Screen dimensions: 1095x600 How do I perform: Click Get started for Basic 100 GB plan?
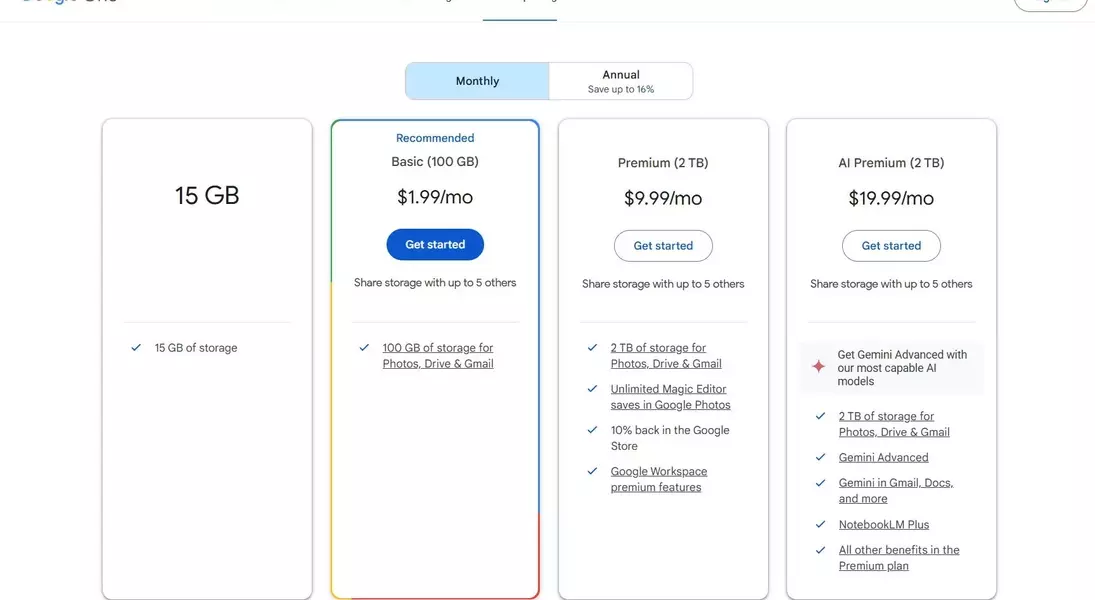tap(435, 244)
